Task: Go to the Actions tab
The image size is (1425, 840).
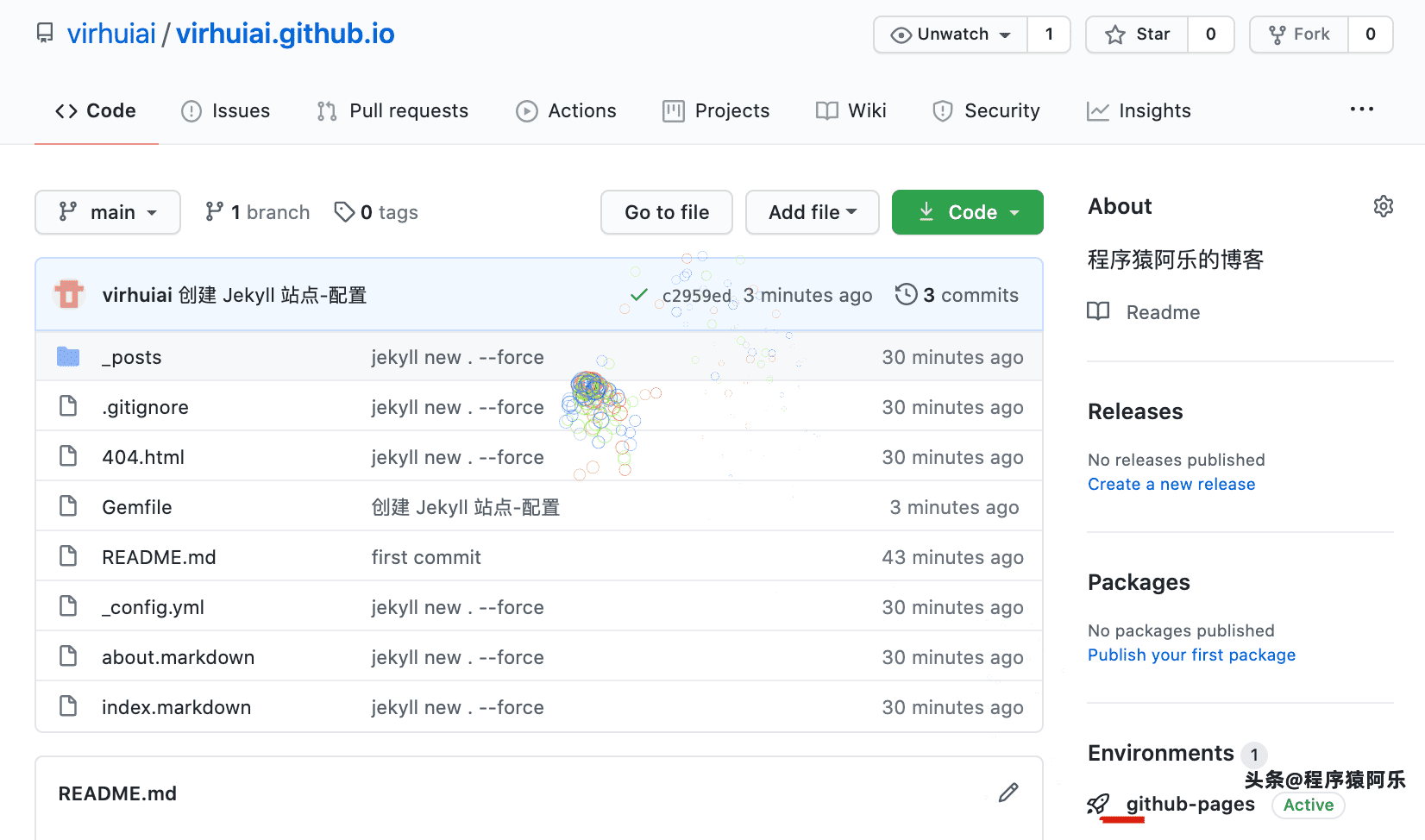Action: 566,110
